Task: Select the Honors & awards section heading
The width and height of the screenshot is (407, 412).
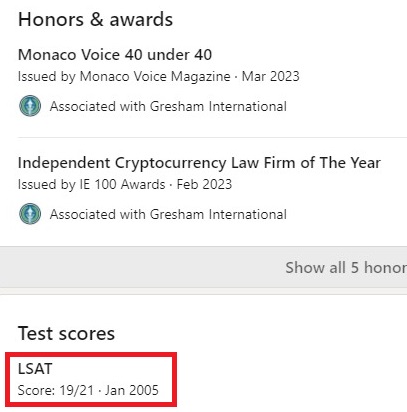Action: [x=95, y=19]
